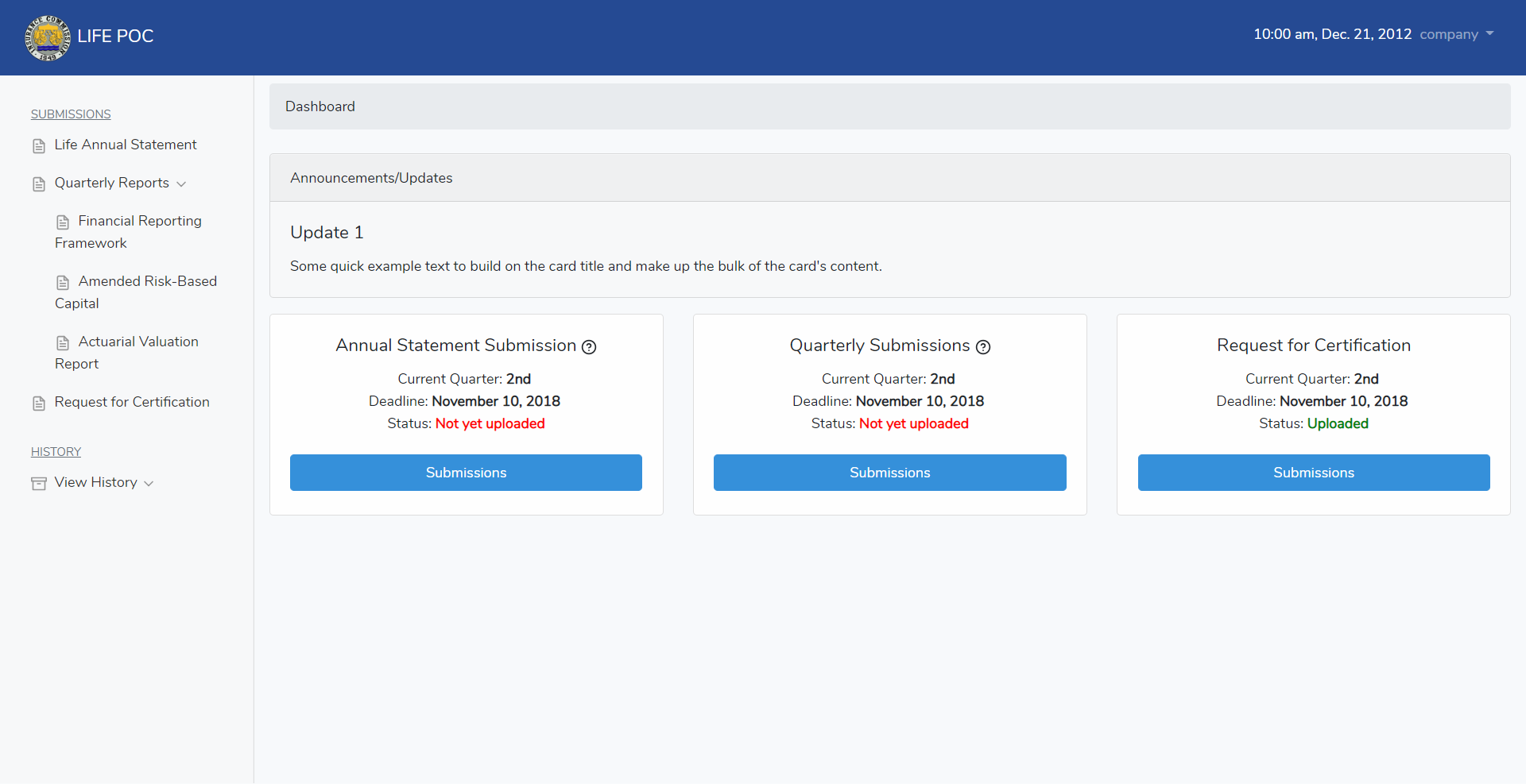Click Submissions under Quarterly Submissions
Screen dimensions: 1526x784
pos(889,473)
